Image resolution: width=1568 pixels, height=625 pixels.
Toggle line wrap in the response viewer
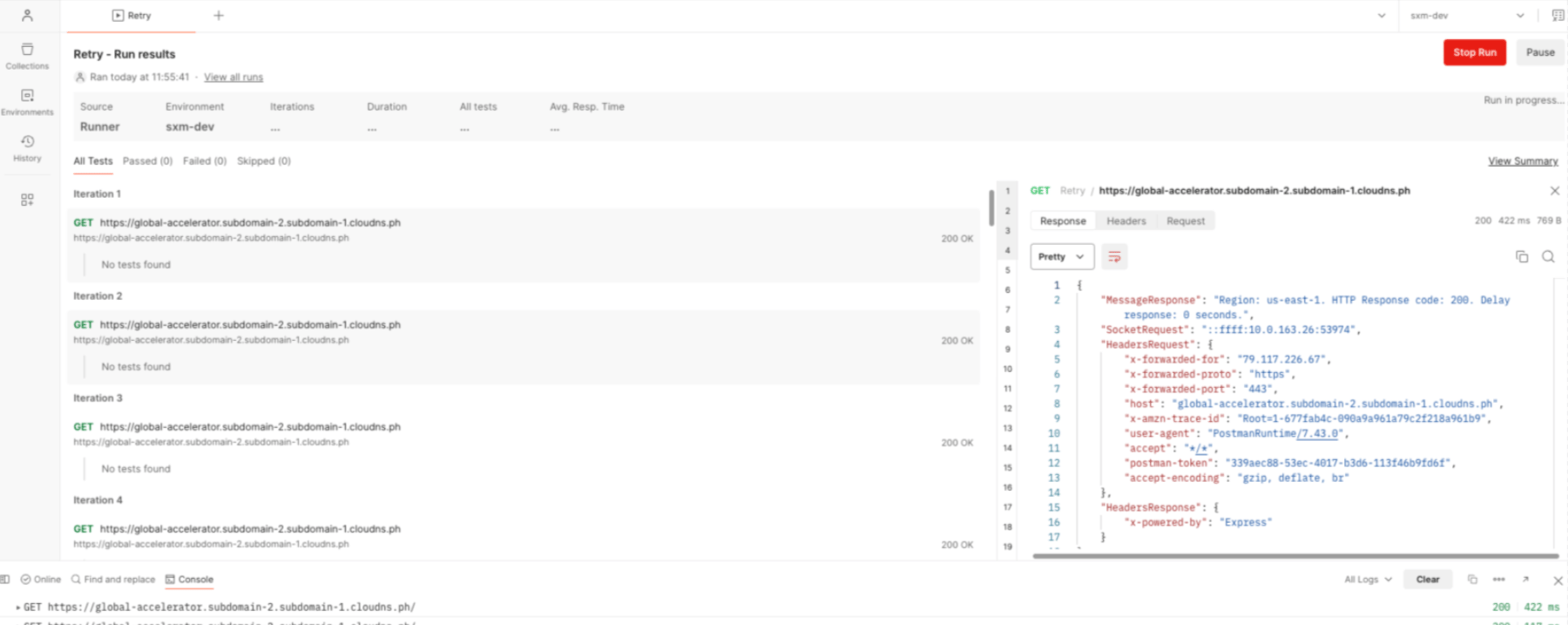tap(1114, 257)
